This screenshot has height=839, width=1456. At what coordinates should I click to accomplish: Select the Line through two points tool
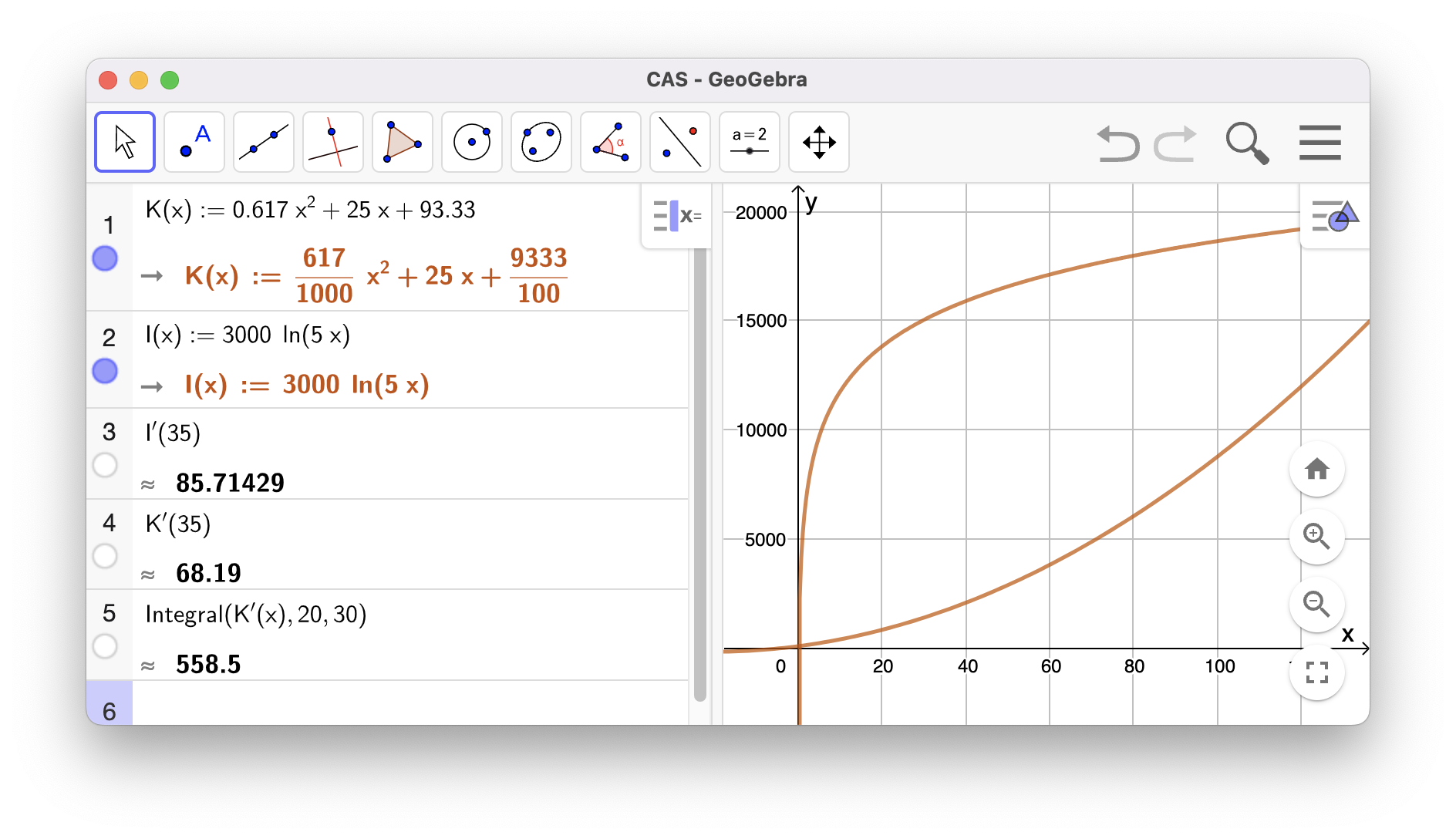coord(264,142)
